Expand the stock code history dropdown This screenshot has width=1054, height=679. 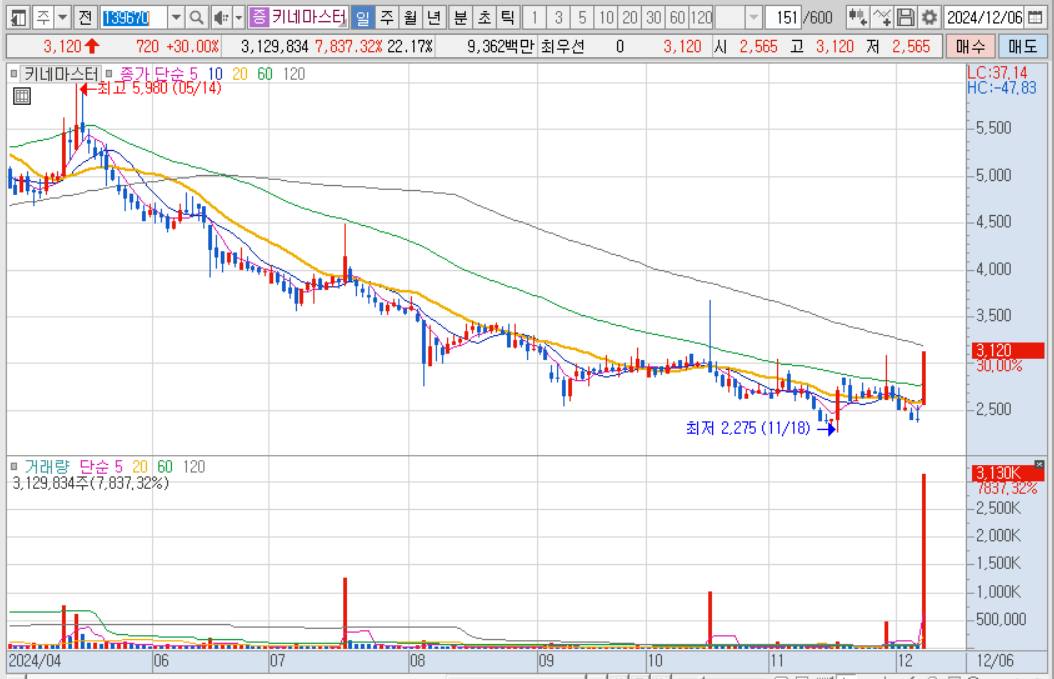pyautogui.click(x=175, y=17)
